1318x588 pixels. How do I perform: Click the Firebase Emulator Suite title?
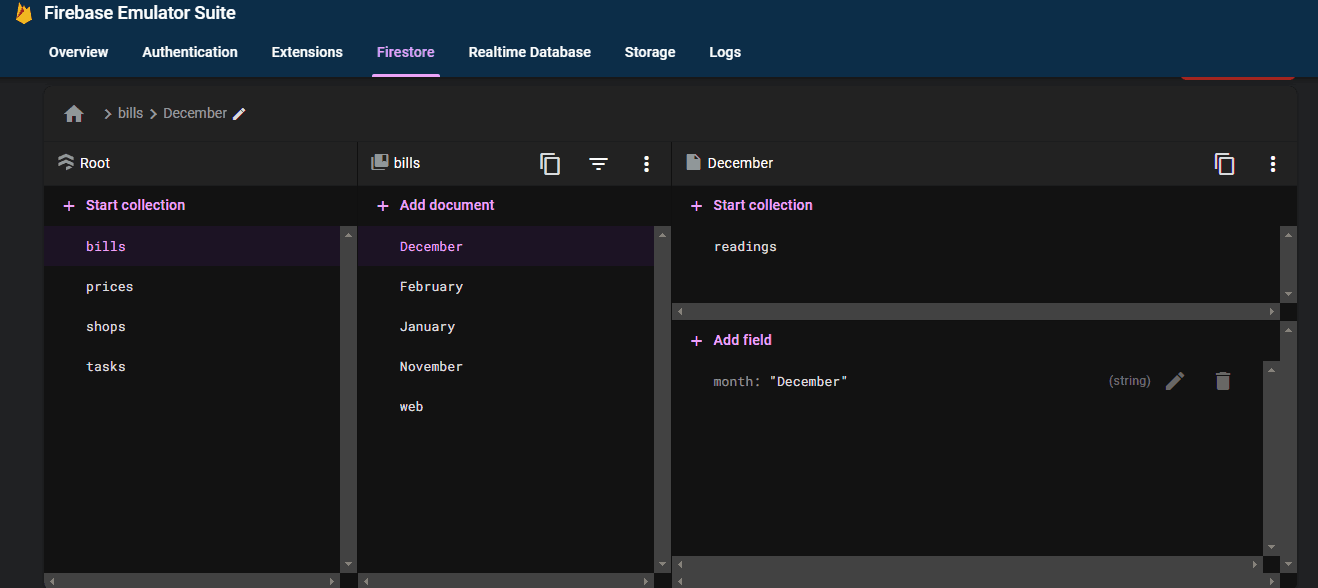(140, 14)
